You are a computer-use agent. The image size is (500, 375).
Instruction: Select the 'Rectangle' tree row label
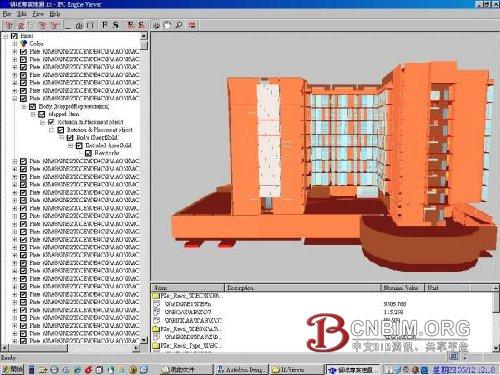coord(107,153)
